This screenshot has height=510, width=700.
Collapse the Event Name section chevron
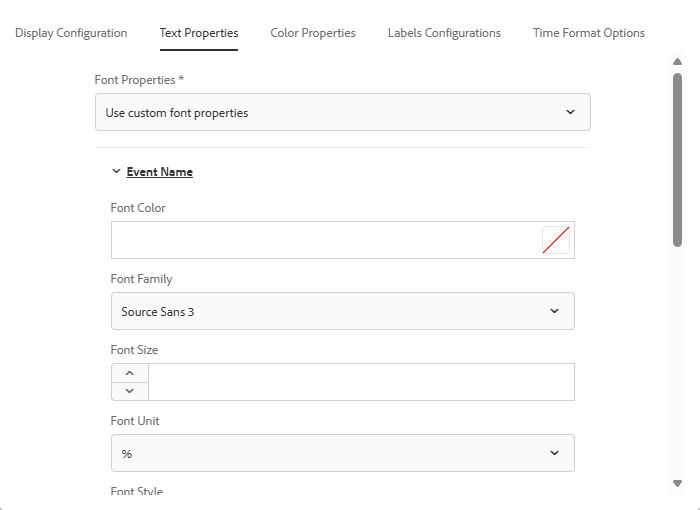pyautogui.click(x=116, y=171)
